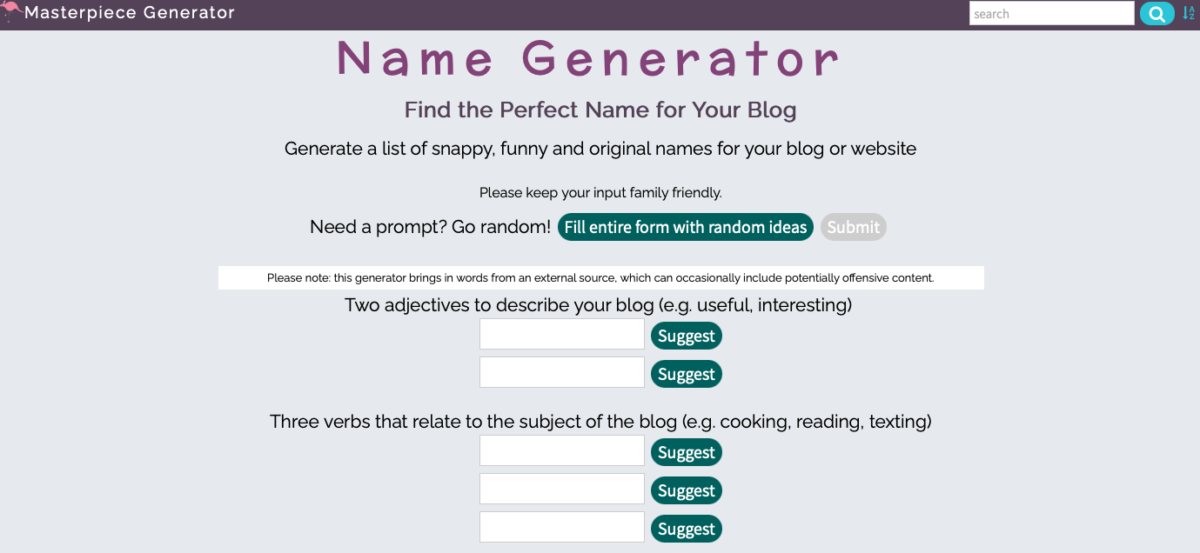
Task: Click into the third verb field
Action: point(562,527)
